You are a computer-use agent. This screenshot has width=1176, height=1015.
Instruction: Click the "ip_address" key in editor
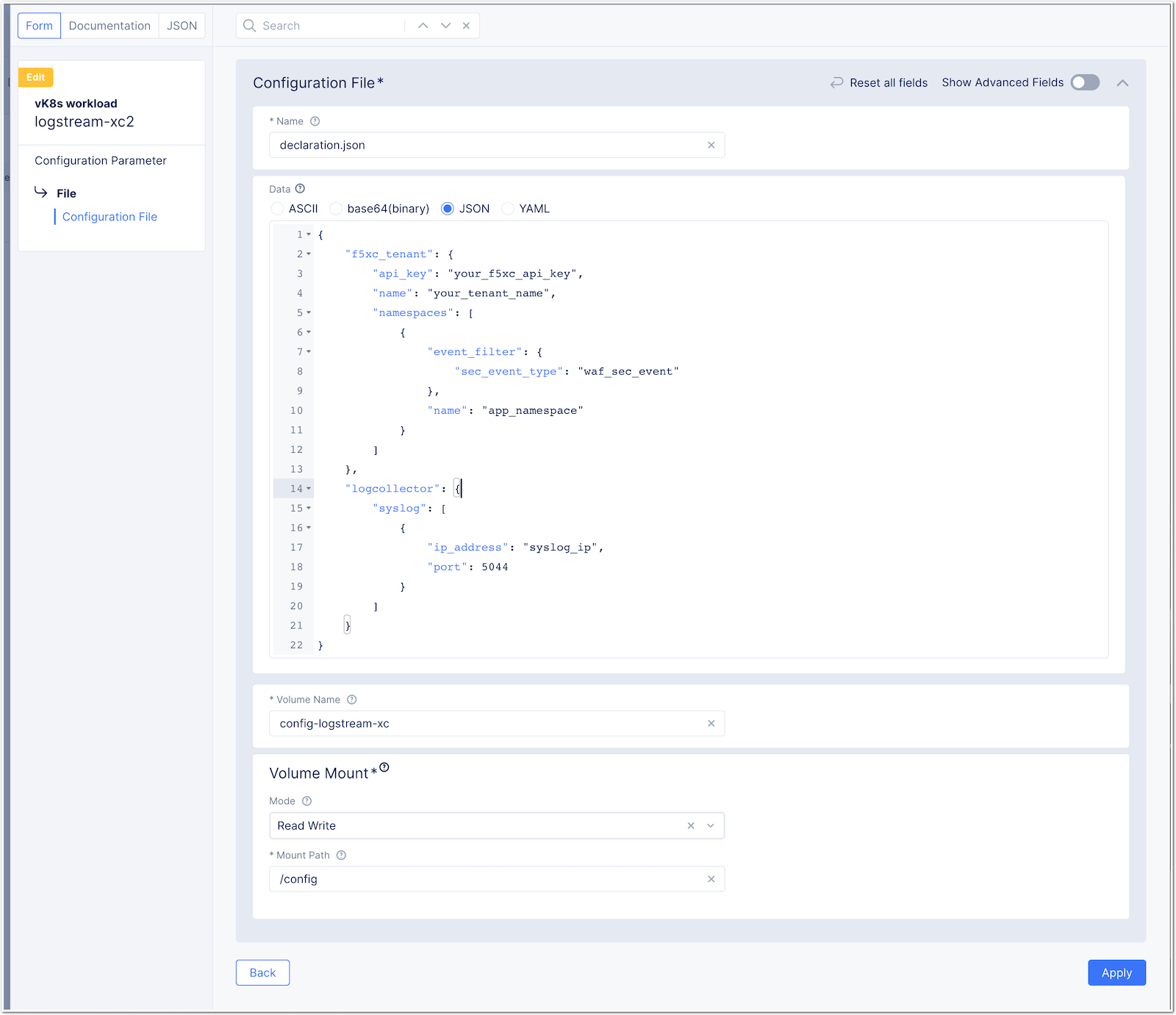tap(467, 548)
